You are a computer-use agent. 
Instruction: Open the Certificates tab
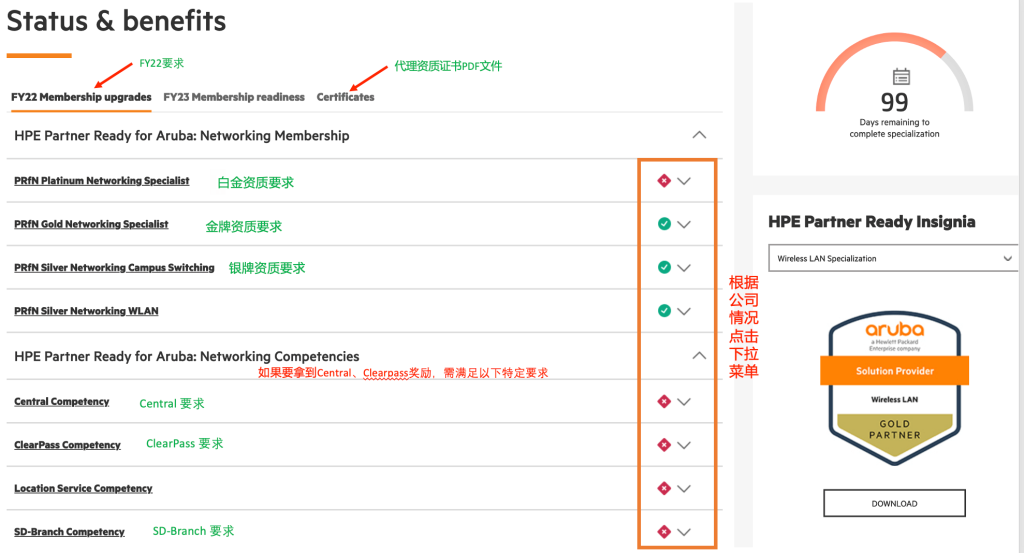(345, 97)
